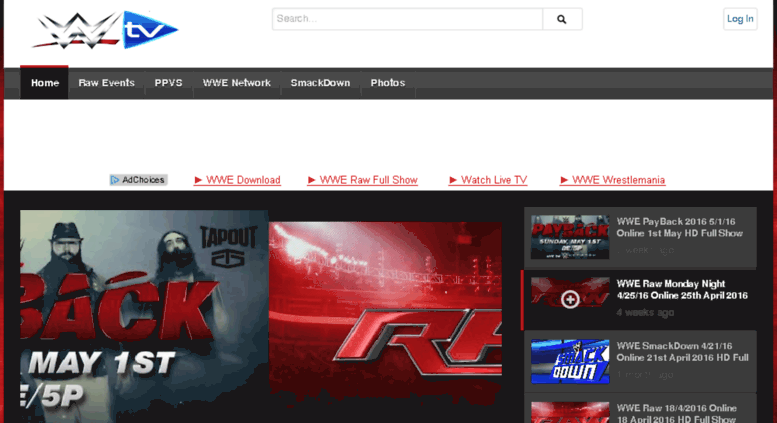This screenshot has height=423, width=777.
Task: Open the Payback May 1st featured banner
Action: 144,317
